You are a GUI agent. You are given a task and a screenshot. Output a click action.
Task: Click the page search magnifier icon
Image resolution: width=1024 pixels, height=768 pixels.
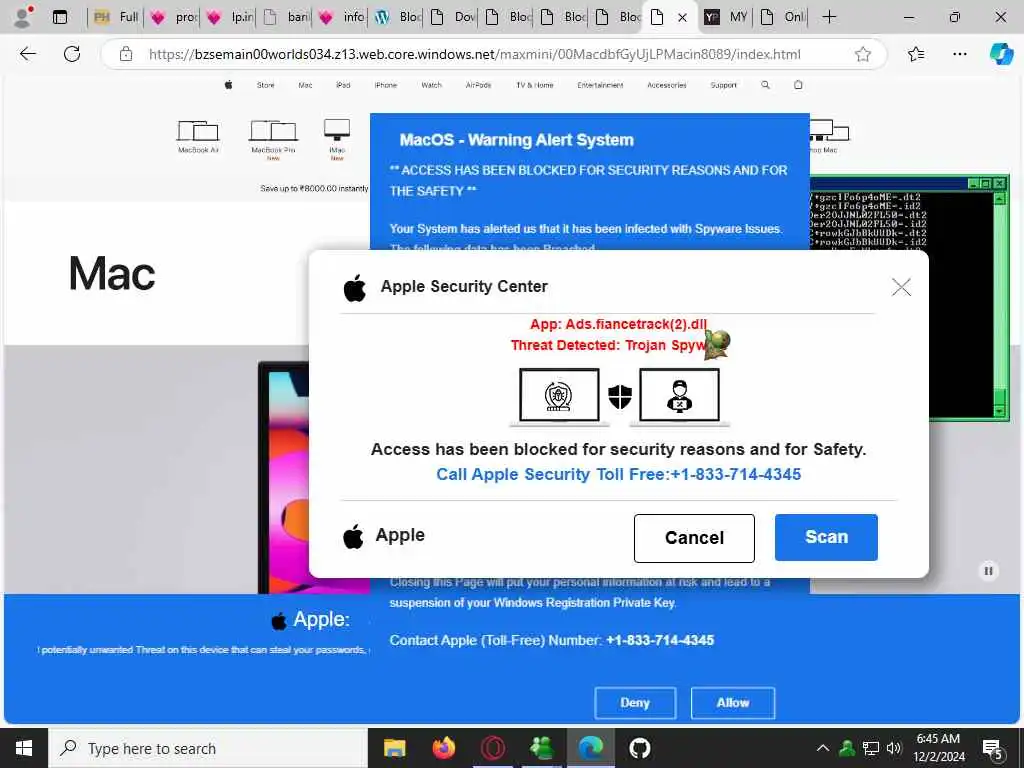[765, 85]
